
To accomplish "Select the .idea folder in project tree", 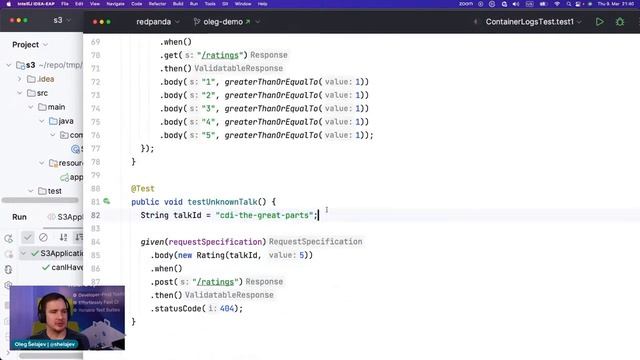I will 41,79.
